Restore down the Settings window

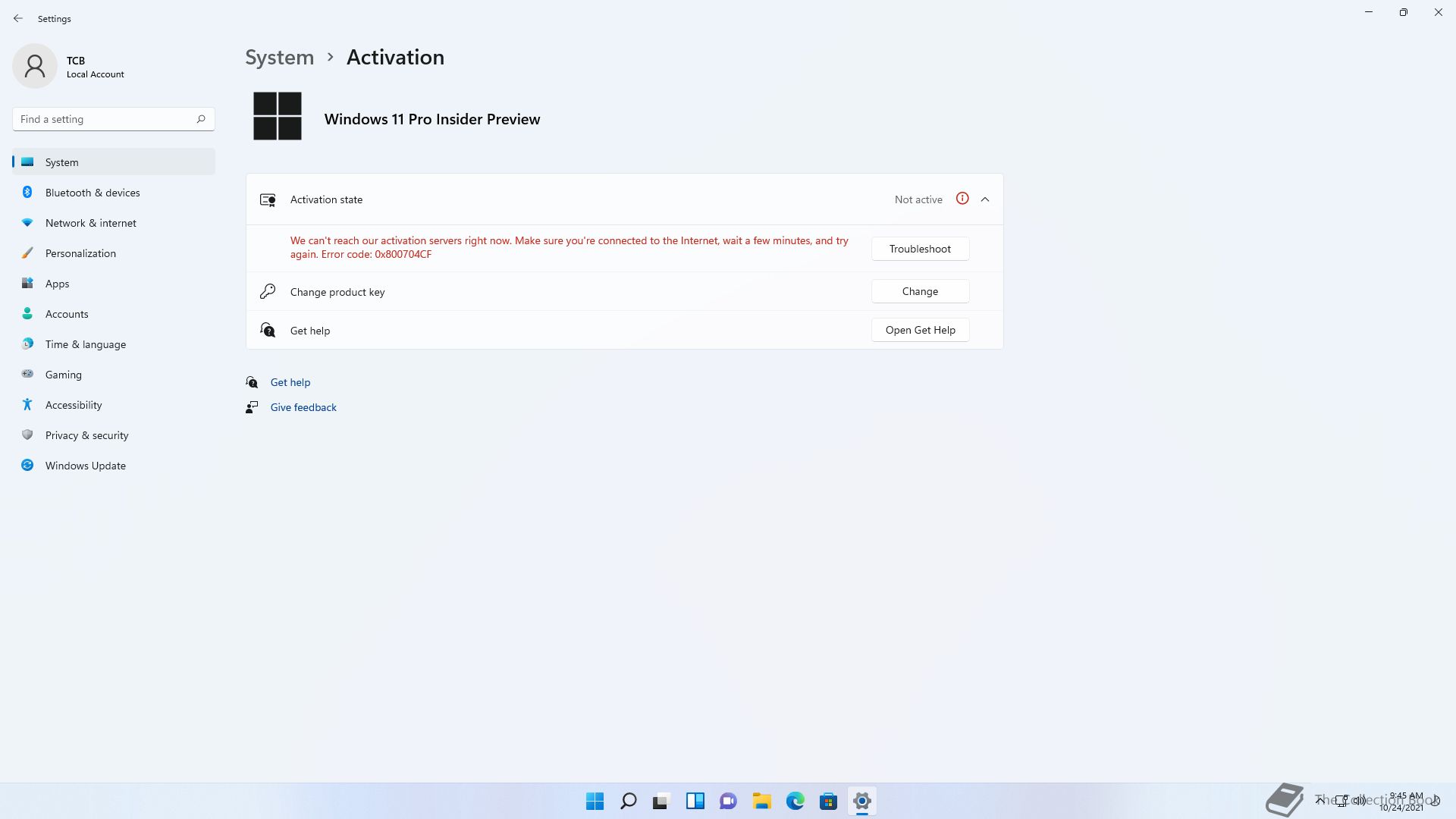click(x=1404, y=12)
